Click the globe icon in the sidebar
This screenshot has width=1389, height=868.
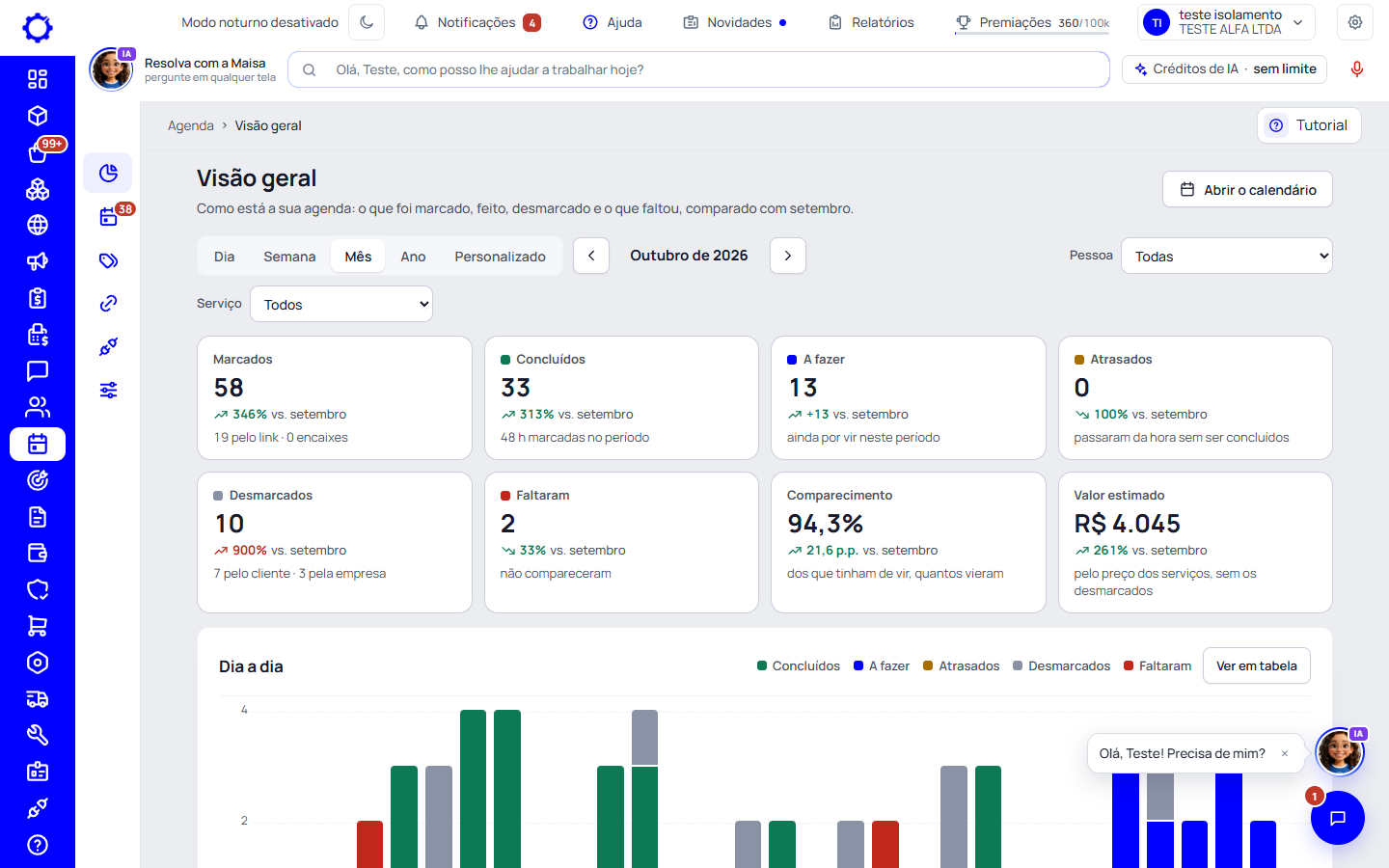(x=38, y=225)
